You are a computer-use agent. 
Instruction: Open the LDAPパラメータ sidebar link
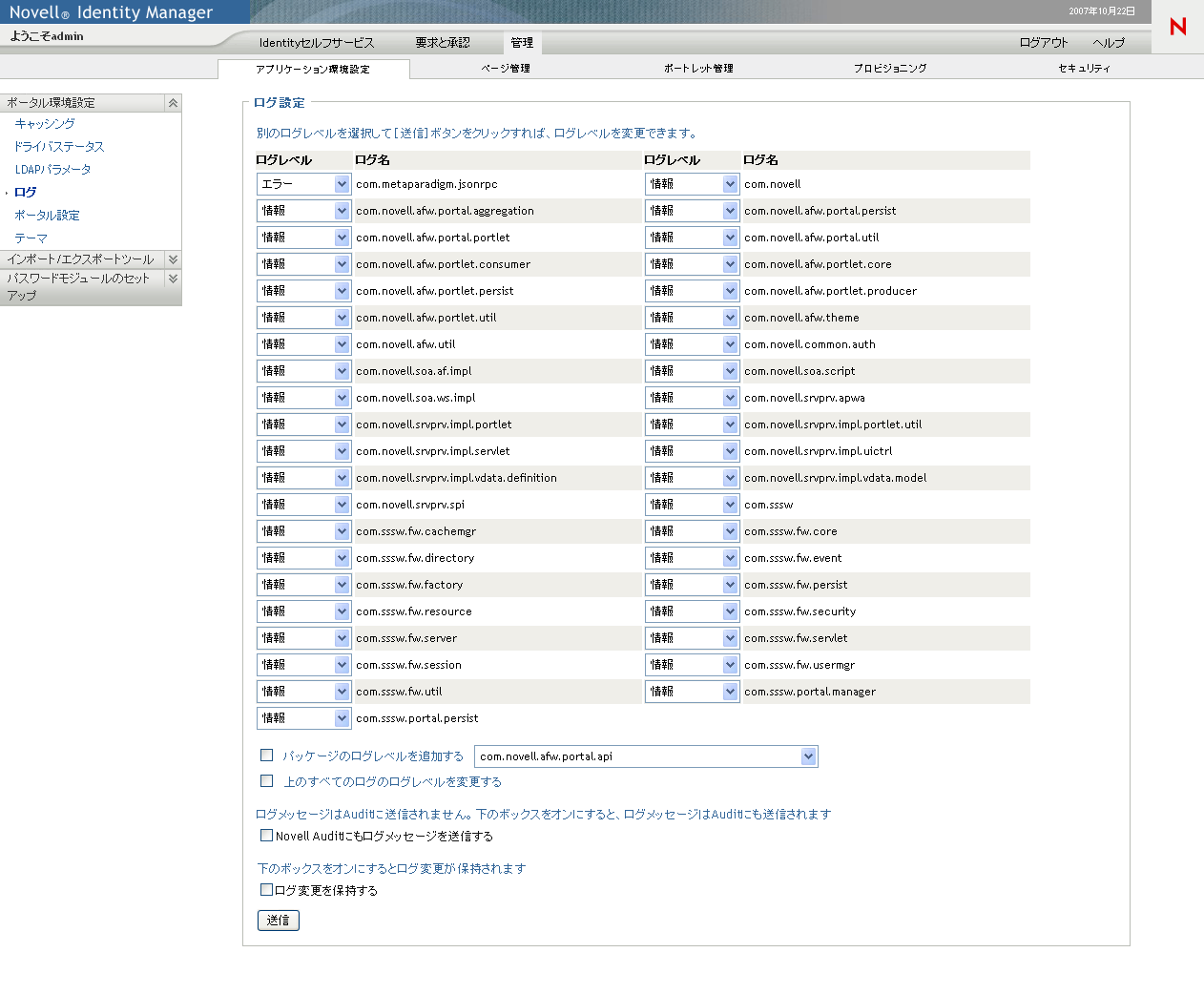[x=52, y=170]
